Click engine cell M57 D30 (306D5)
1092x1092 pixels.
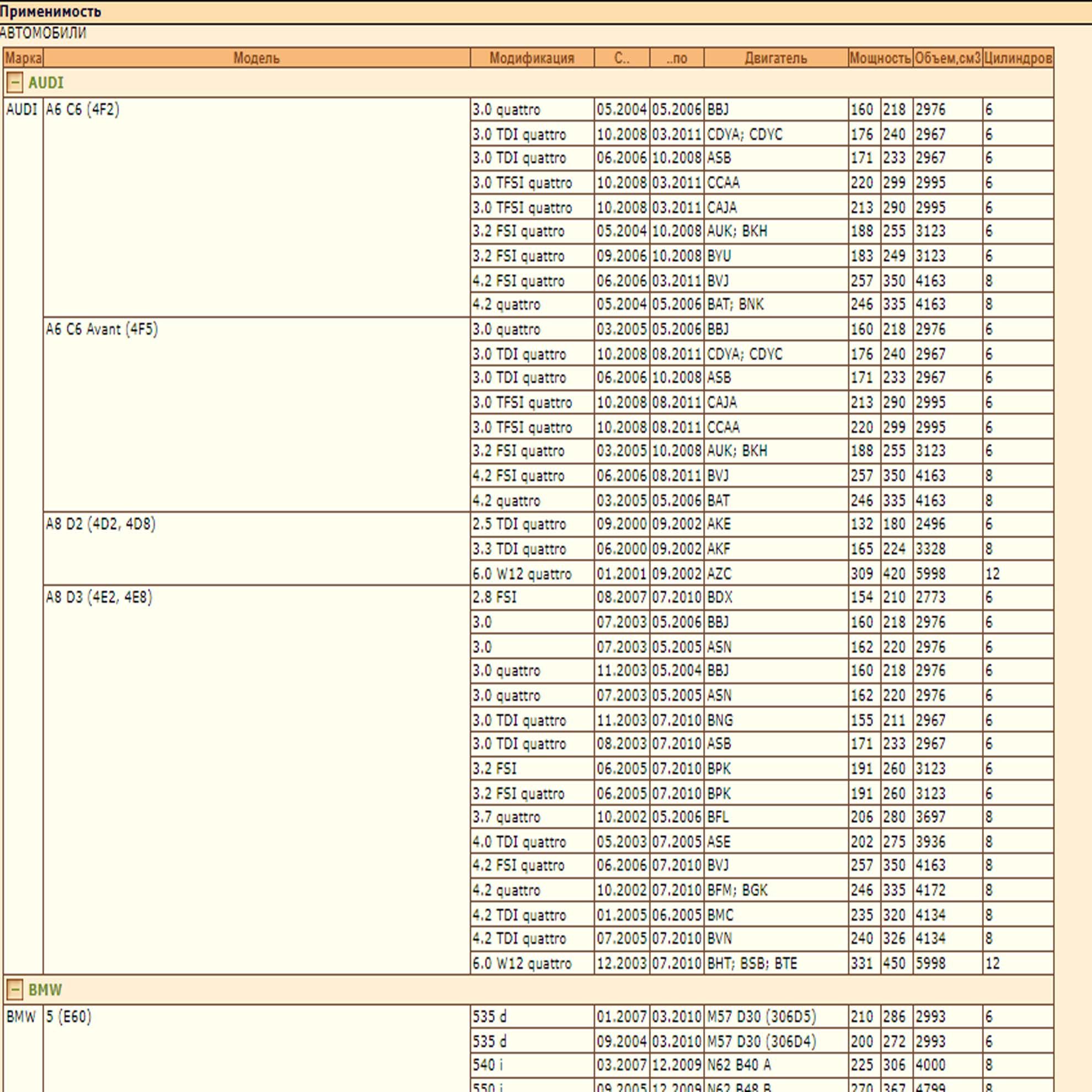(x=761, y=1016)
